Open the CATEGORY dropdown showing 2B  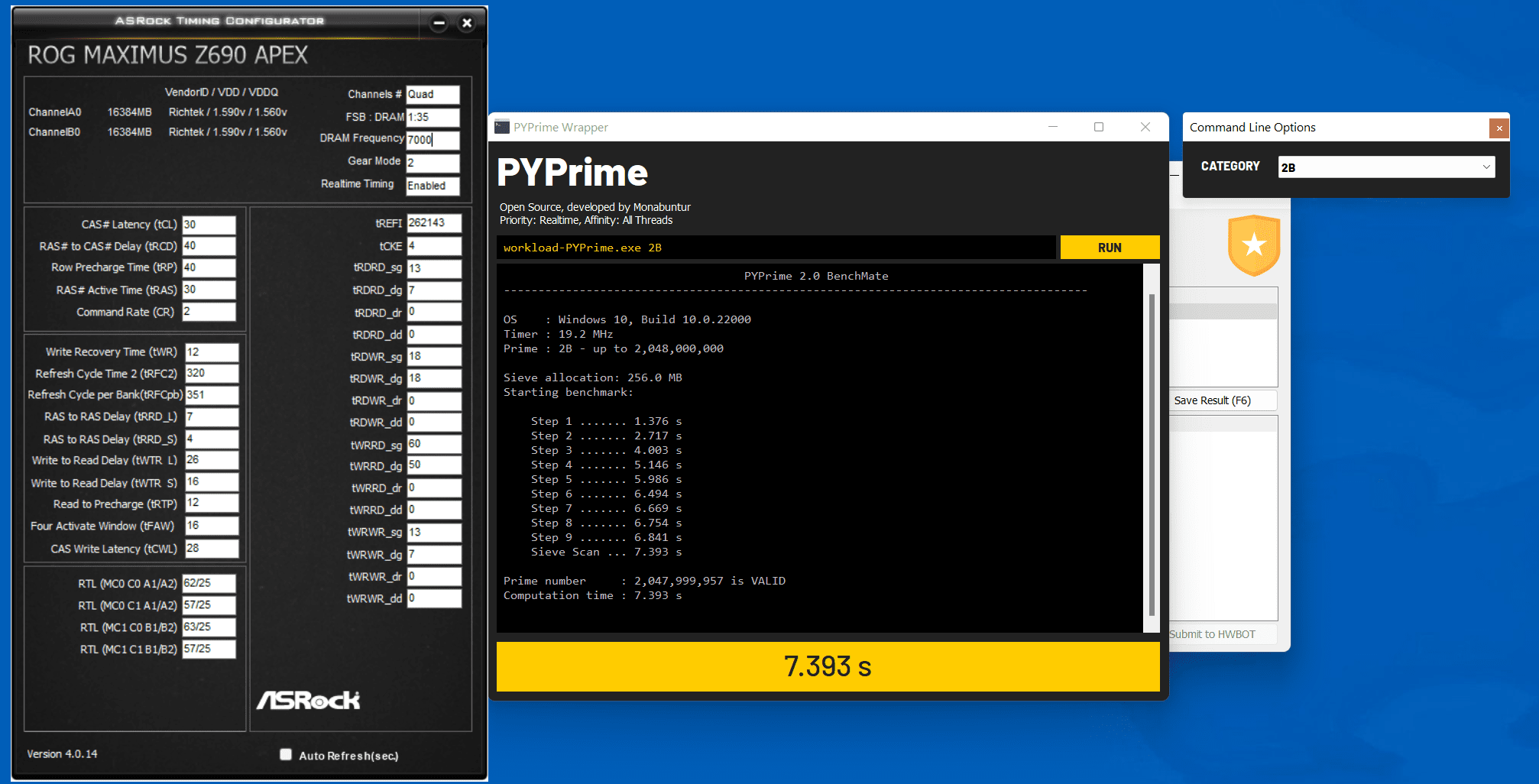tap(1386, 167)
